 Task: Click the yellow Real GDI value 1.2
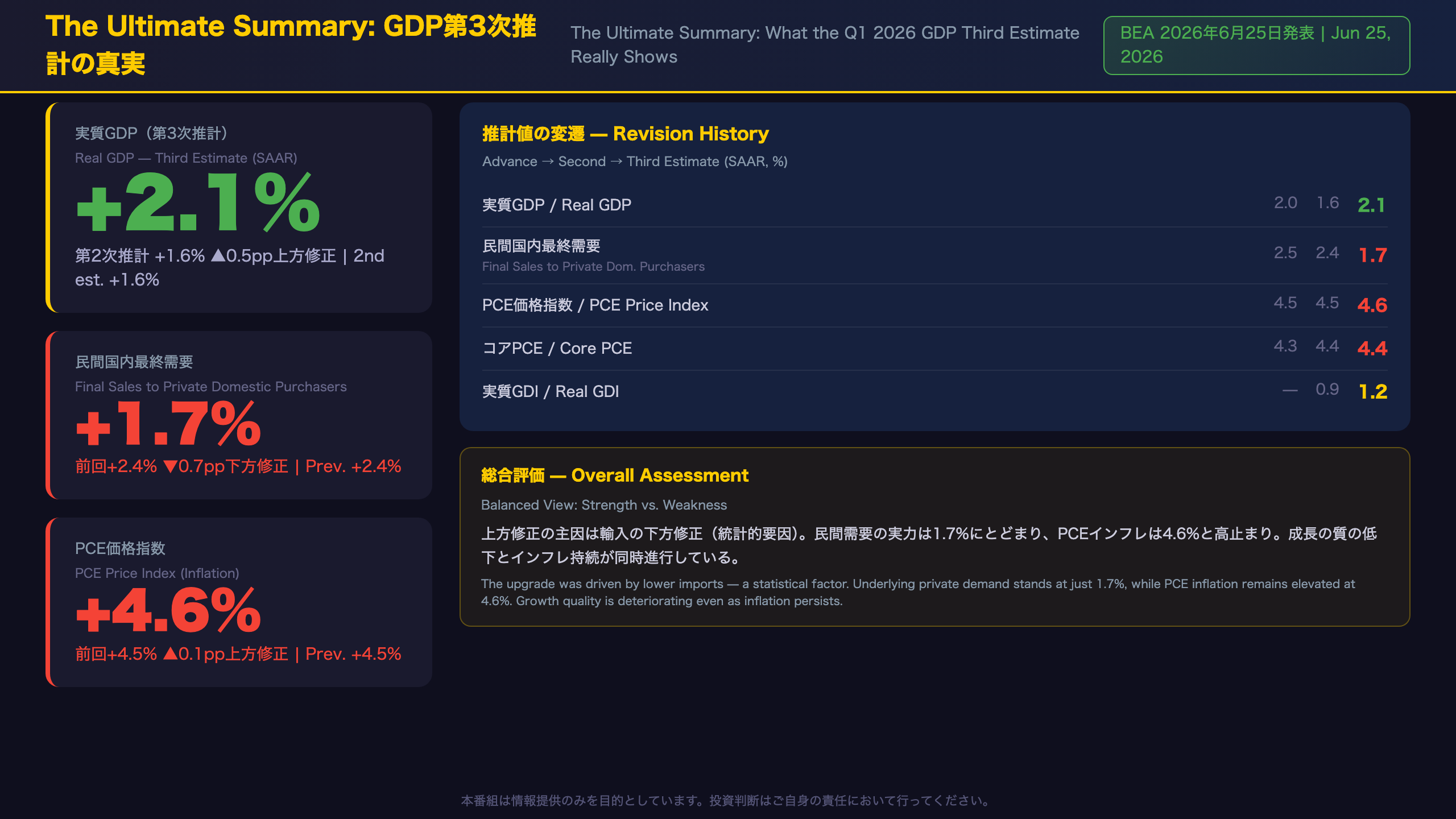pos(1373,392)
